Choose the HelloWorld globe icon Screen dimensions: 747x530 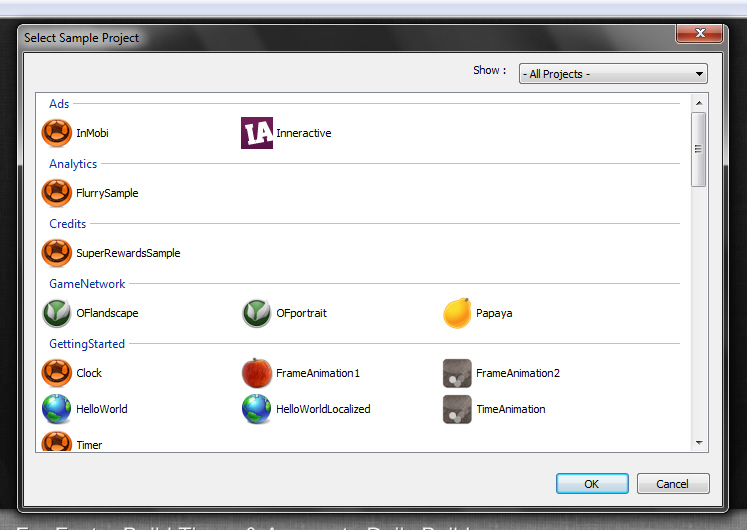(57, 409)
